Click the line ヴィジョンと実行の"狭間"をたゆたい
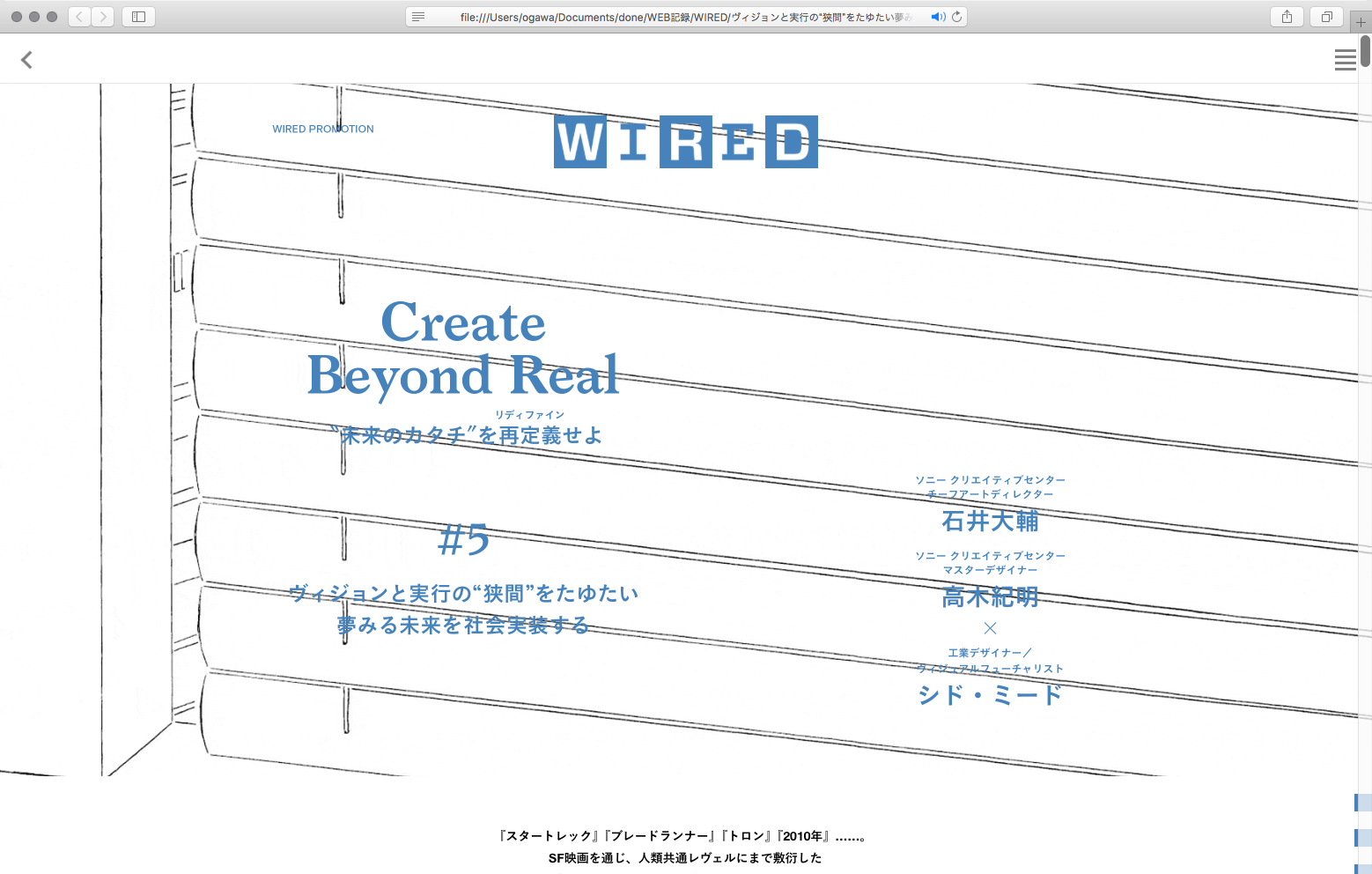 (x=463, y=594)
